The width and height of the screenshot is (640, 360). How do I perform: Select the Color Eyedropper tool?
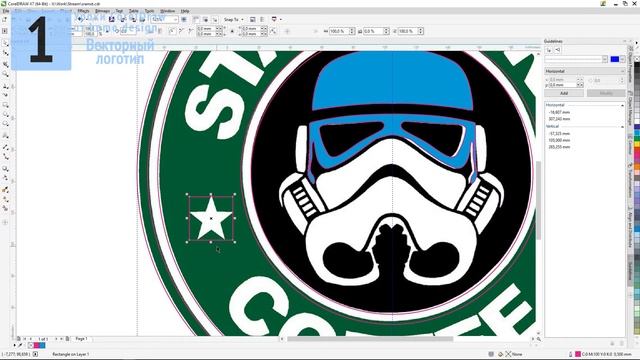tap(5, 190)
